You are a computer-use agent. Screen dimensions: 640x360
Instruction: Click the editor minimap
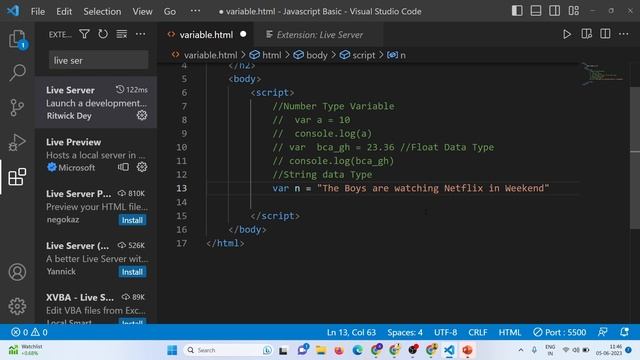pos(602,74)
